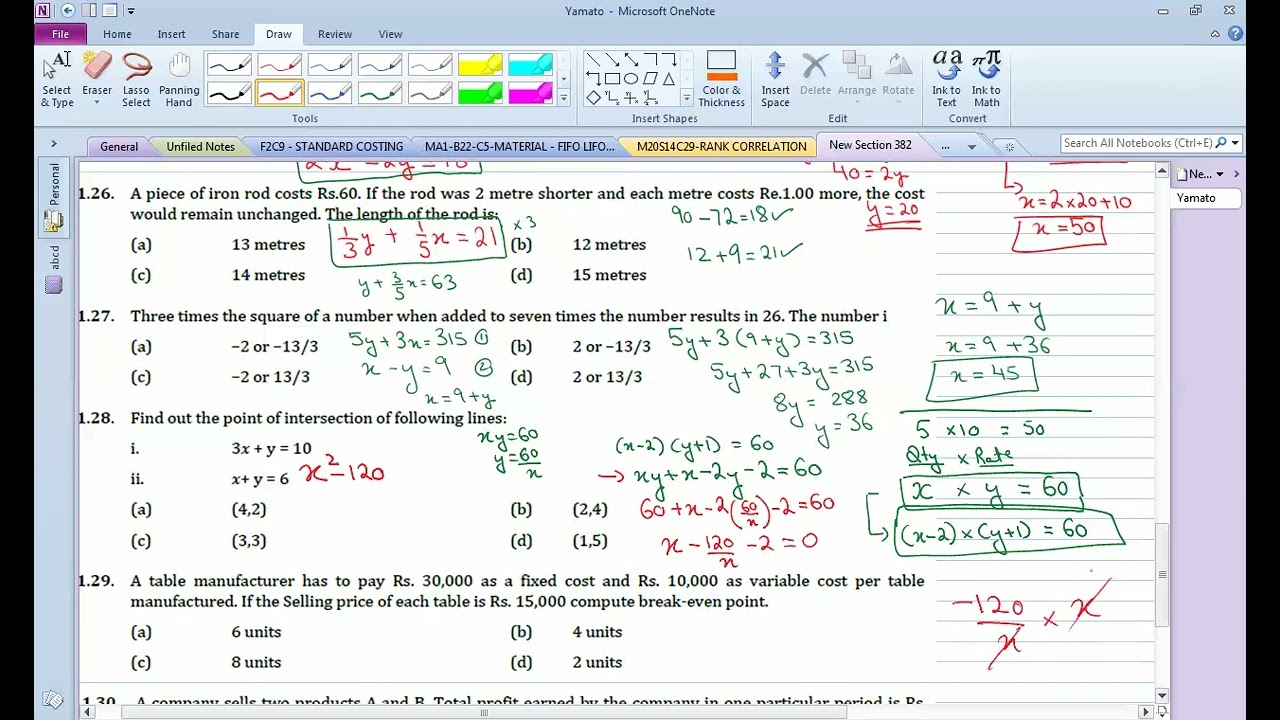1280x720 pixels.
Task: Pick the thin green pen, top row
Action: (379, 67)
